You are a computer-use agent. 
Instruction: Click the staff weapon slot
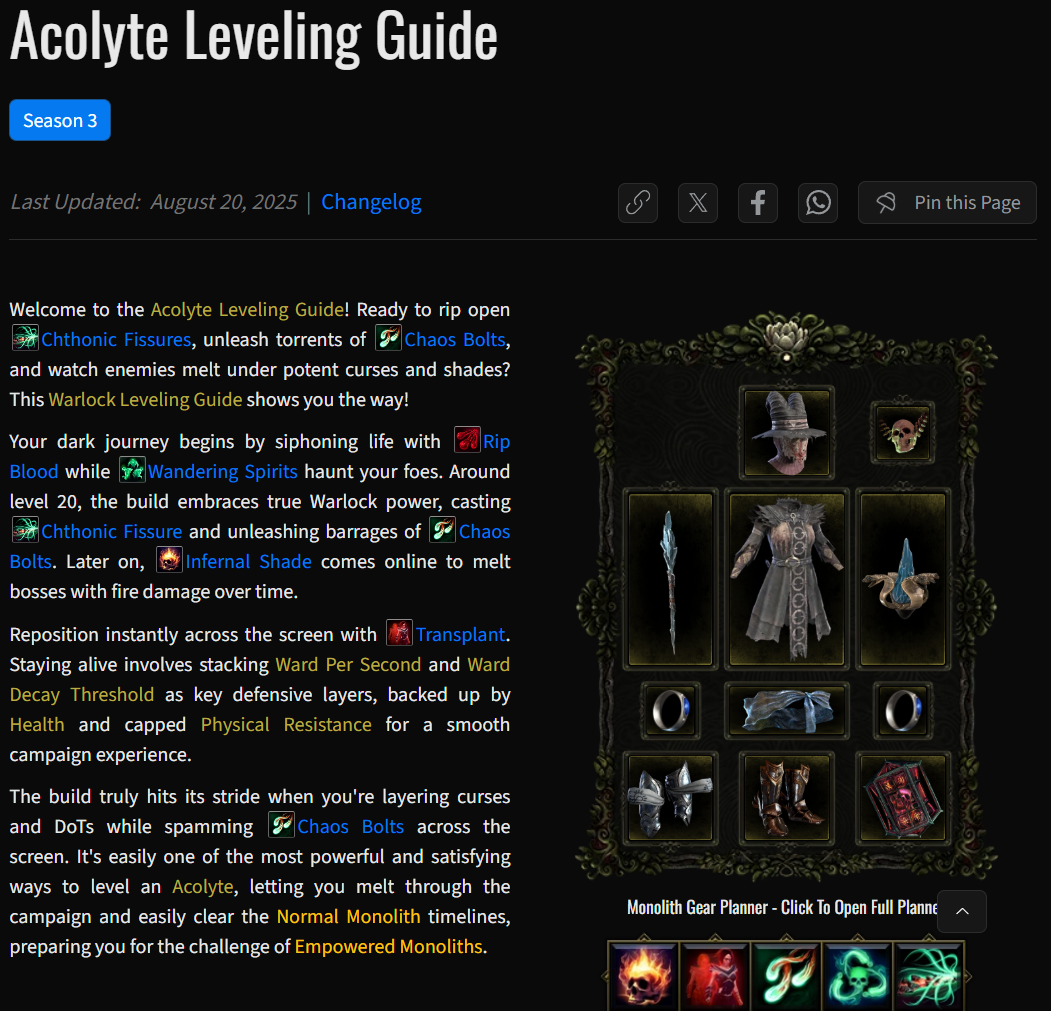pos(670,579)
